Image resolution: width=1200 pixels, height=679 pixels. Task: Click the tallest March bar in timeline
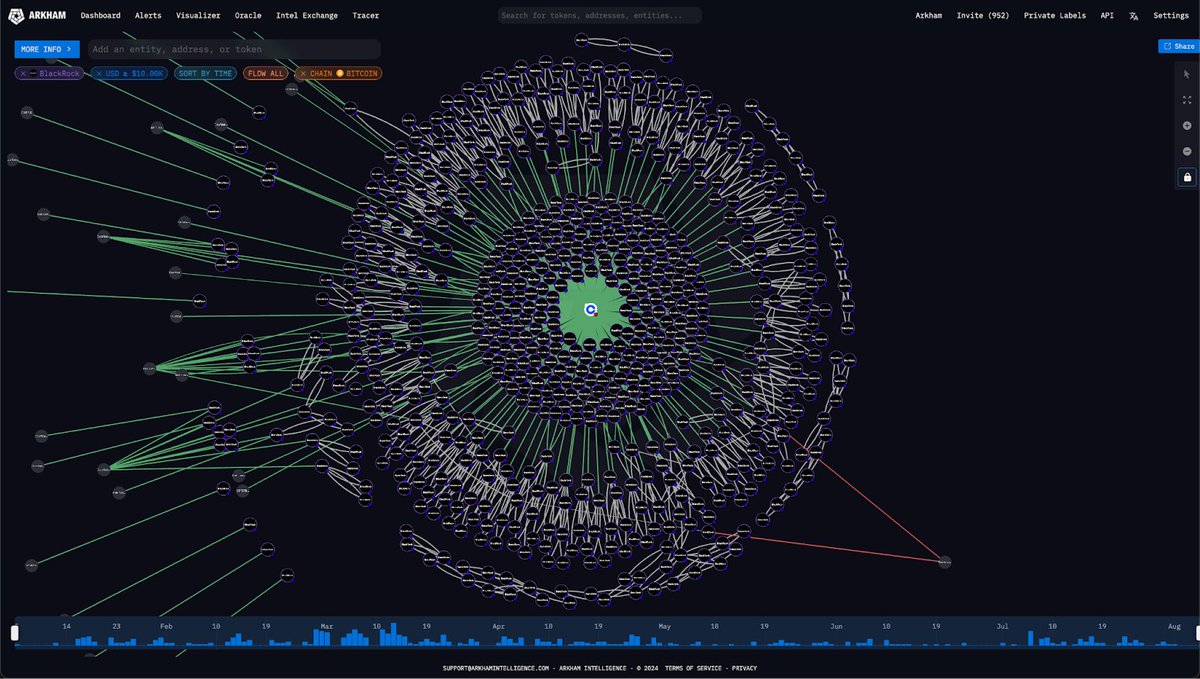tap(394, 634)
